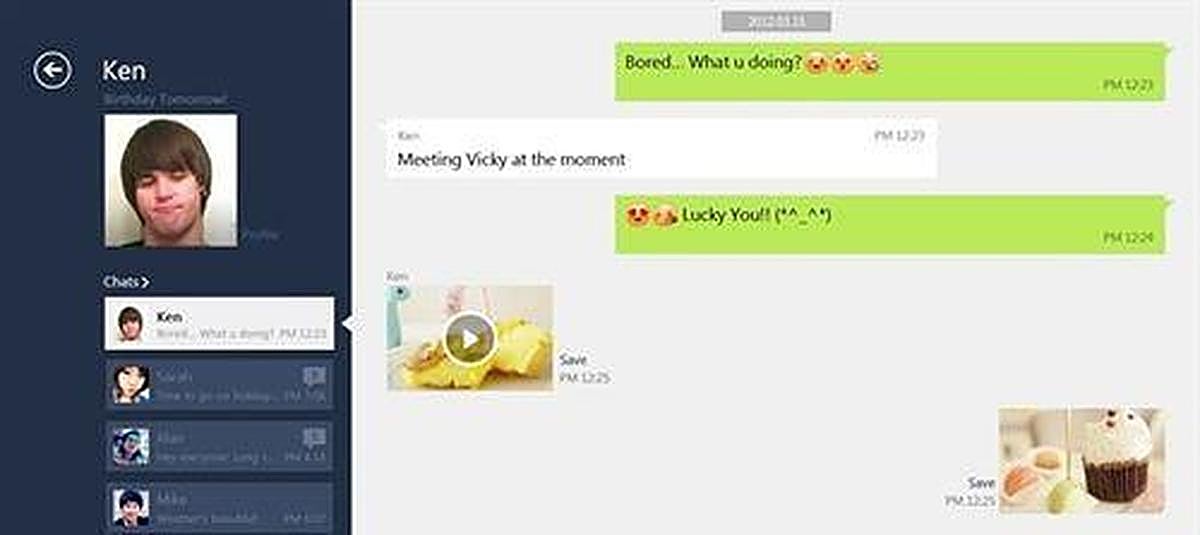This screenshot has width=1200, height=535.
Task: Save the sent cupcake photo
Action: (x=981, y=482)
